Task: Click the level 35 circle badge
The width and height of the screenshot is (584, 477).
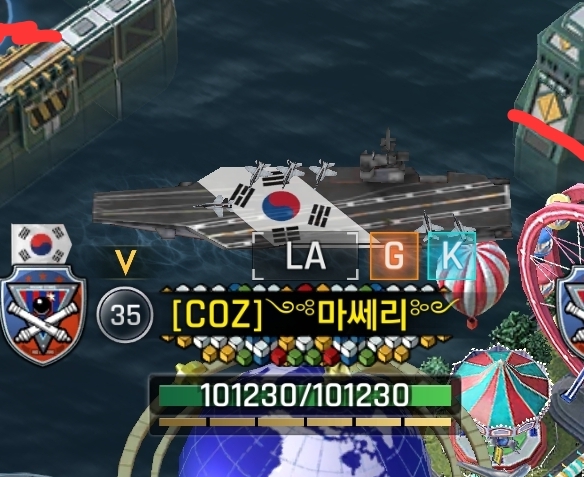Action: [125, 315]
